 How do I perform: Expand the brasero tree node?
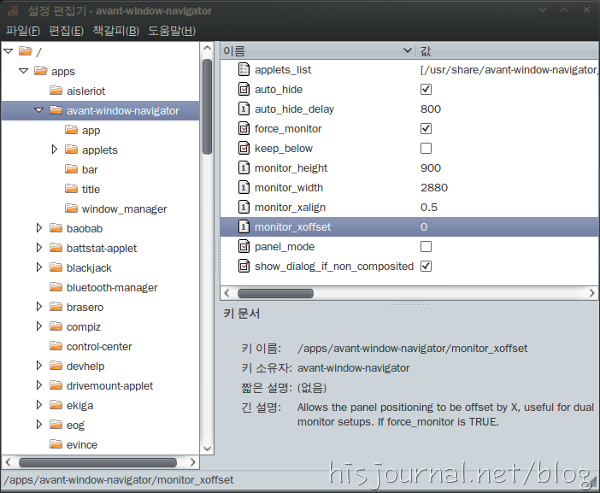click(x=39, y=307)
